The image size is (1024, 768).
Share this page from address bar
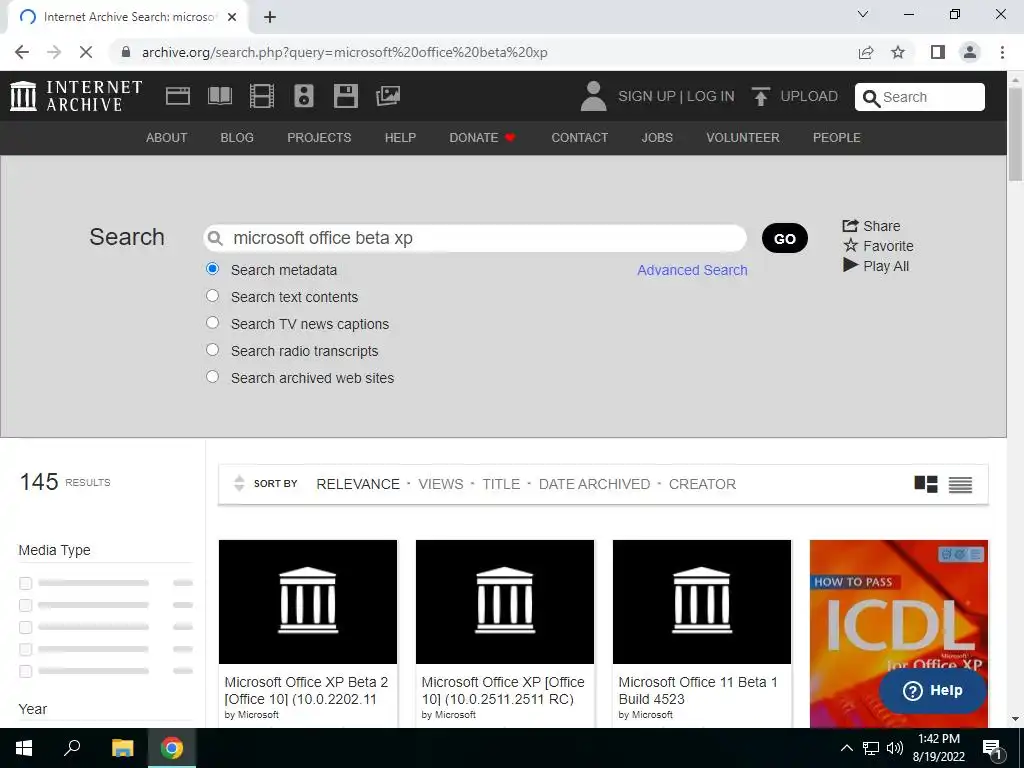point(866,52)
